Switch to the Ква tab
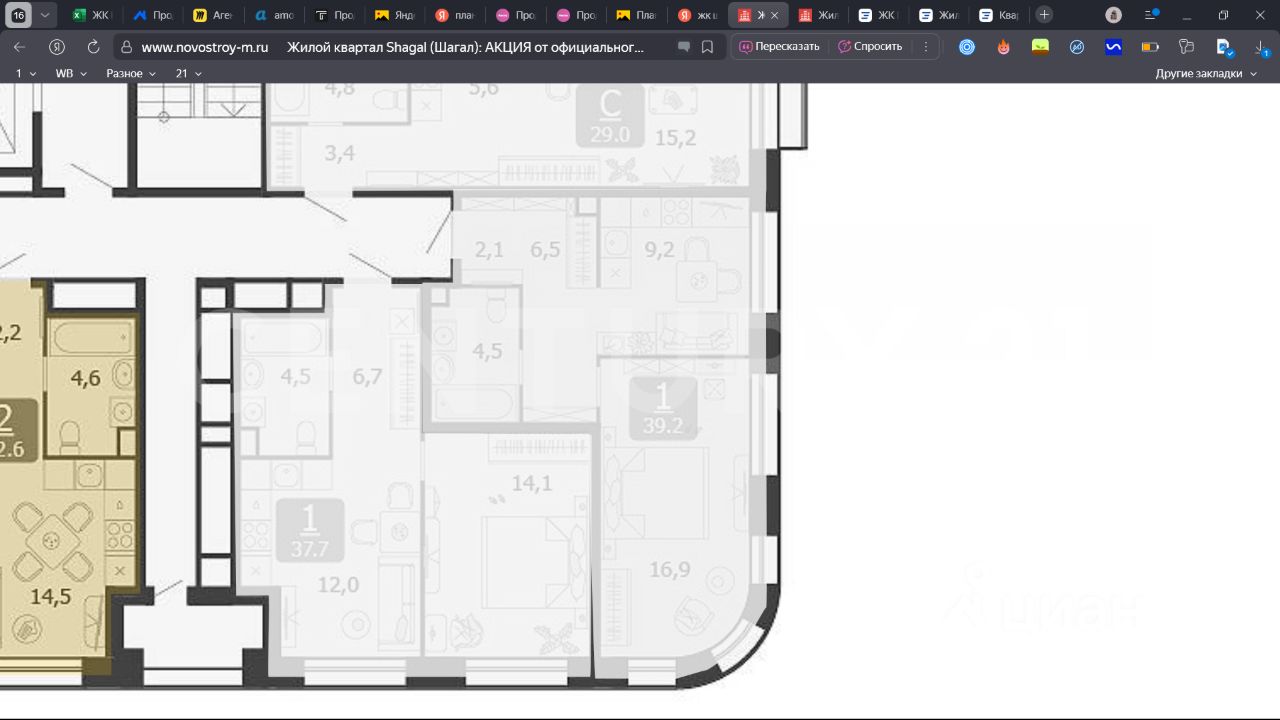1280x720 pixels. click(999, 15)
